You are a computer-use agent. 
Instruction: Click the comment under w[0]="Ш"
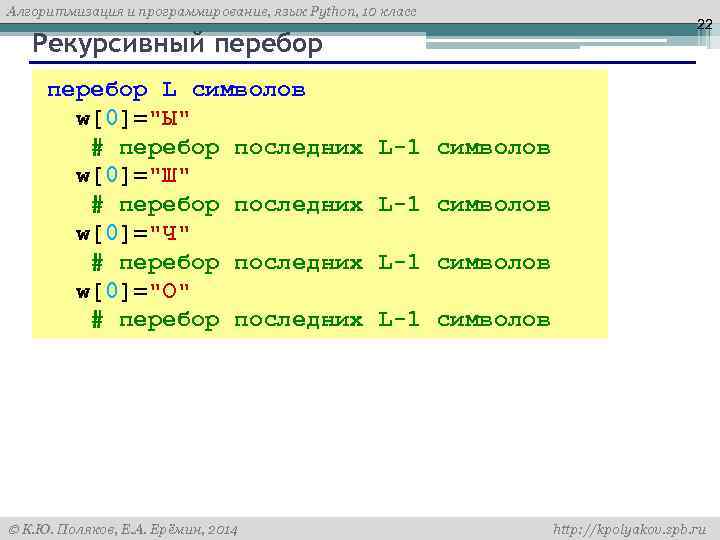coord(321,205)
